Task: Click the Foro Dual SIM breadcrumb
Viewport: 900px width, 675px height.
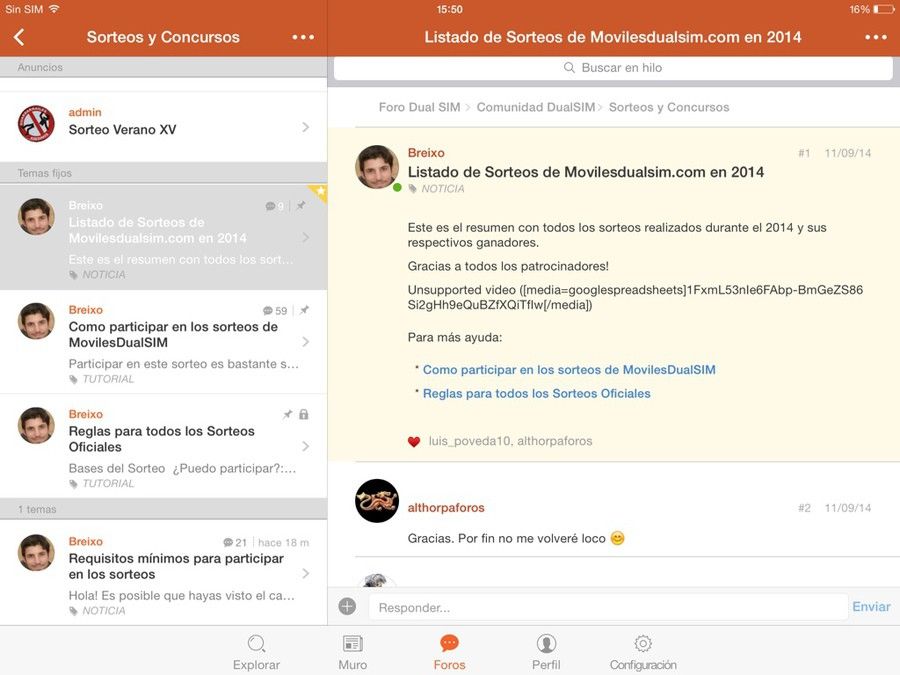Action: [420, 107]
